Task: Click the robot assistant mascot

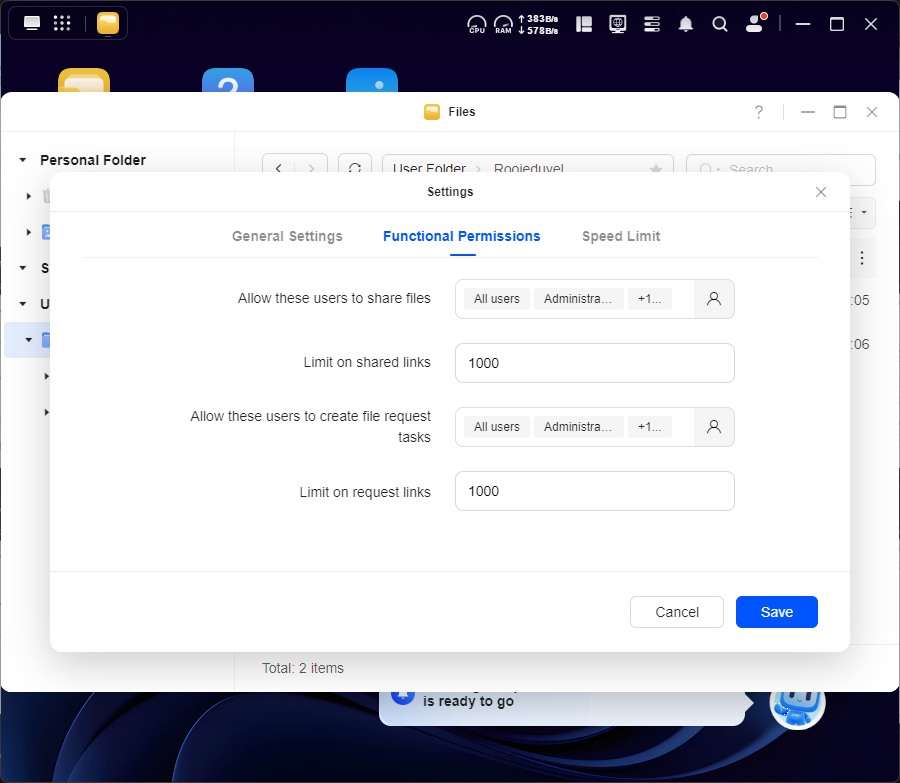Action: pyautogui.click(x=796, y=702)
